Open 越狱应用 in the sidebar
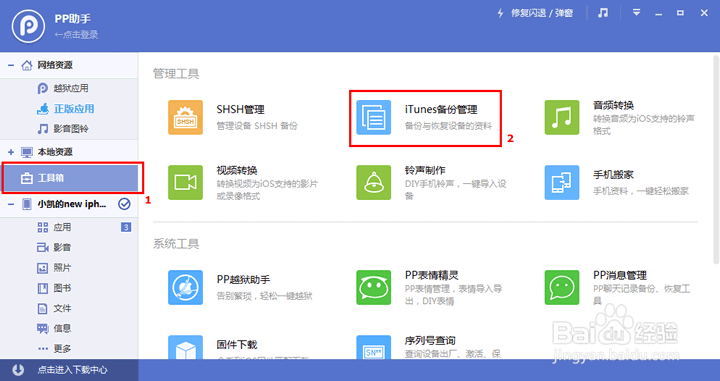Screen dimensions: 720x381 [x=71, y=88]
